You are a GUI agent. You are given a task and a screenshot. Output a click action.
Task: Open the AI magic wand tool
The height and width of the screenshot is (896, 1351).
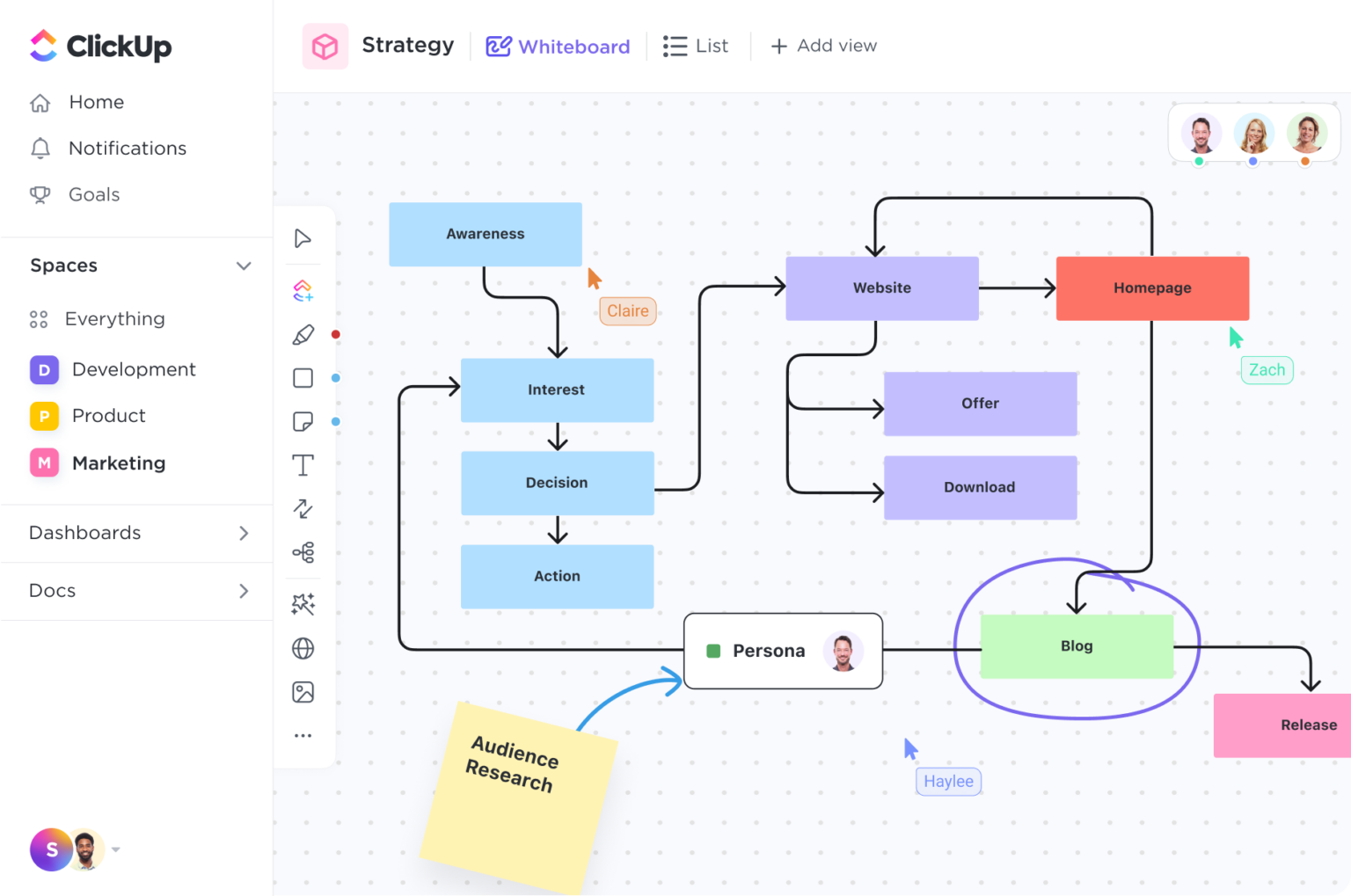[303, 604]
